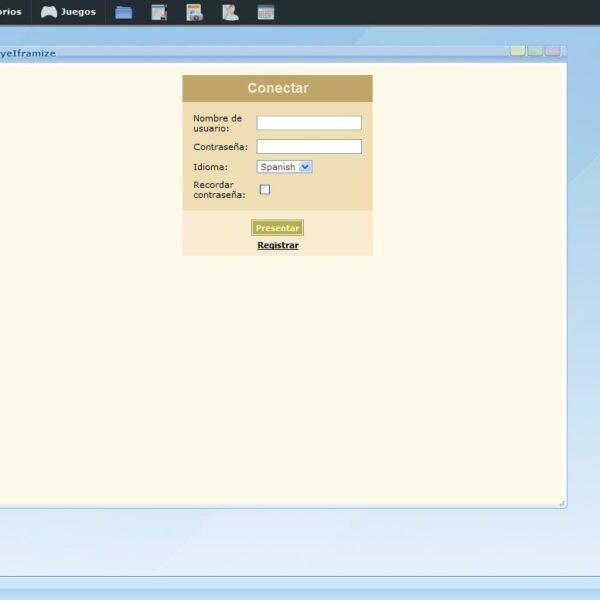Click the blue folder icon in top bar
The image size is (600, 600).
(x=124, y=12)
